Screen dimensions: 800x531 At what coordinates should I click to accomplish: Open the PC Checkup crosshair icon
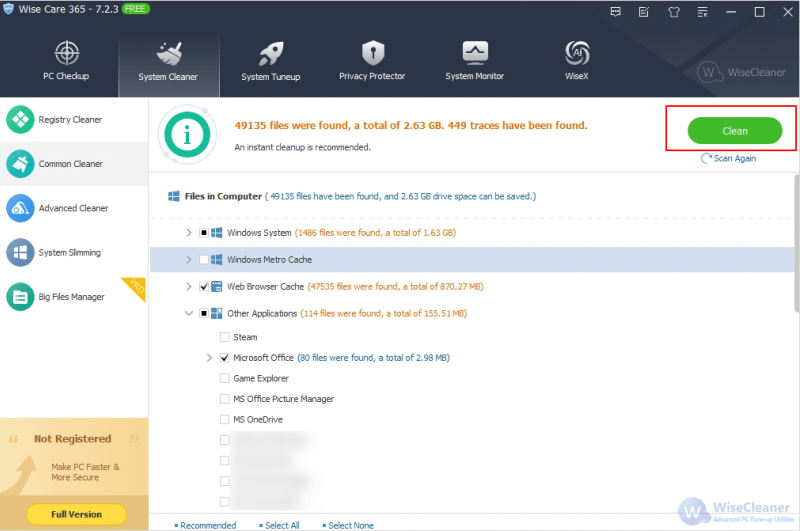[x=67, y=53]
